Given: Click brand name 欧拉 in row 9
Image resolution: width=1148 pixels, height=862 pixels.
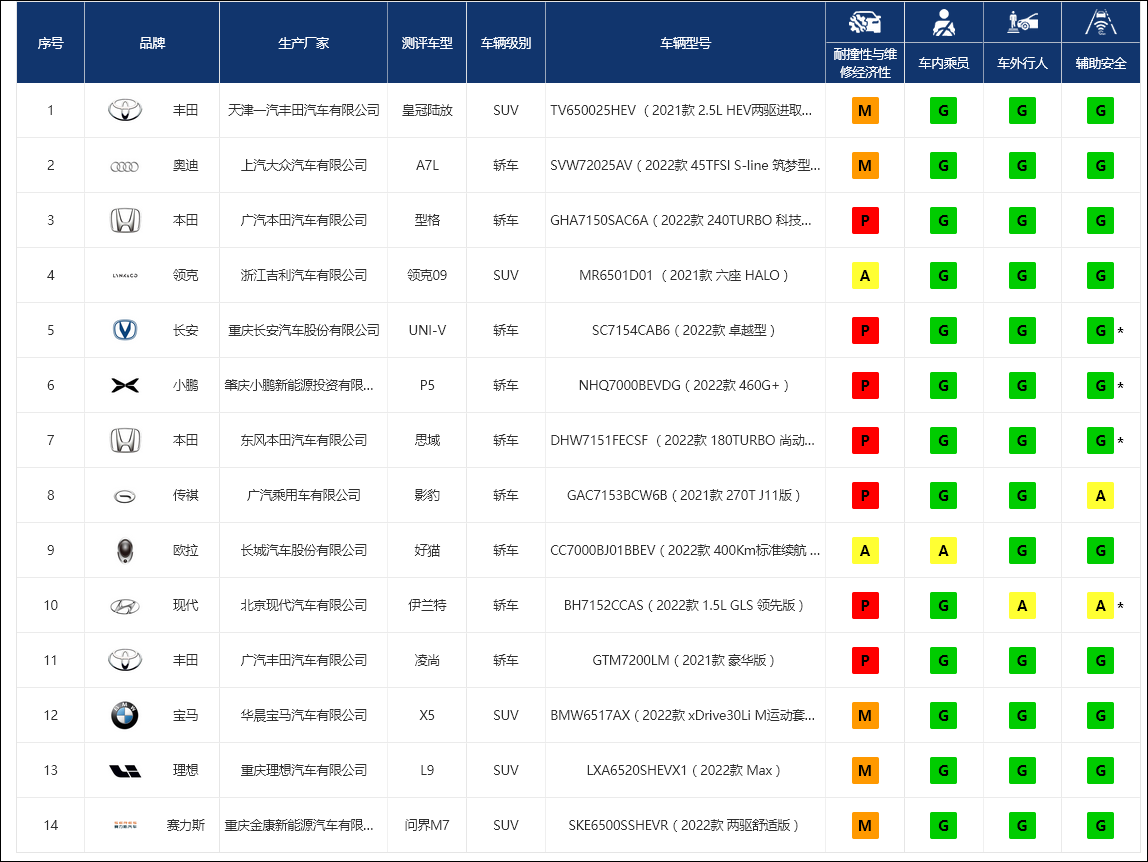Looking at the screenshot, I should click(185, 551).
